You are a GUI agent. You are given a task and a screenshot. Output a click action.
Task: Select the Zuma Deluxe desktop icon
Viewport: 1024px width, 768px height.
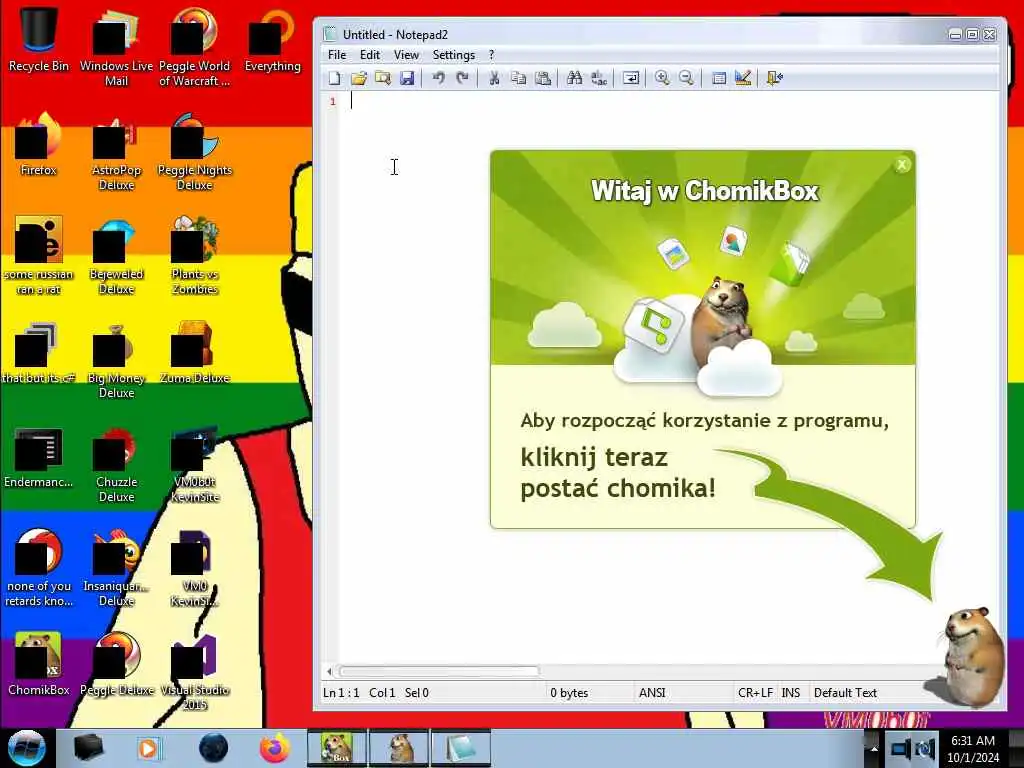tap(195, 351)
